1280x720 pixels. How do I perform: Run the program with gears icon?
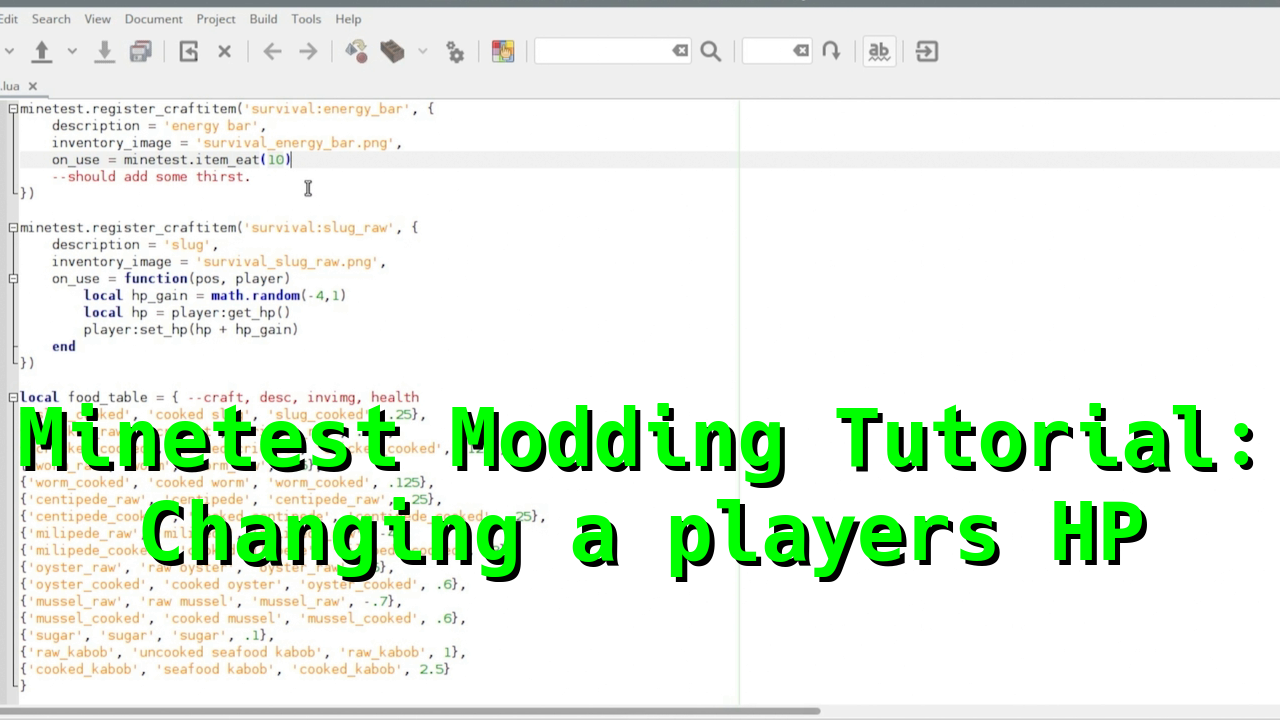[x=455, y=52]
